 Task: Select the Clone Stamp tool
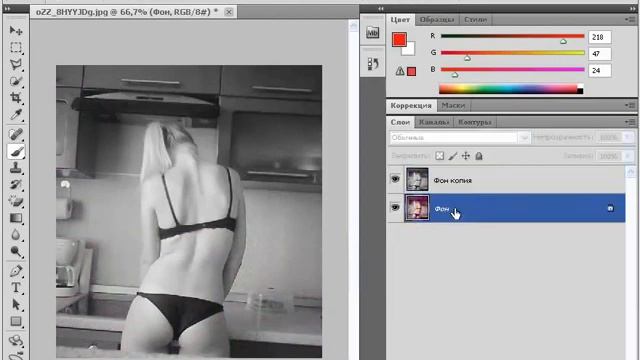[16, 168]
